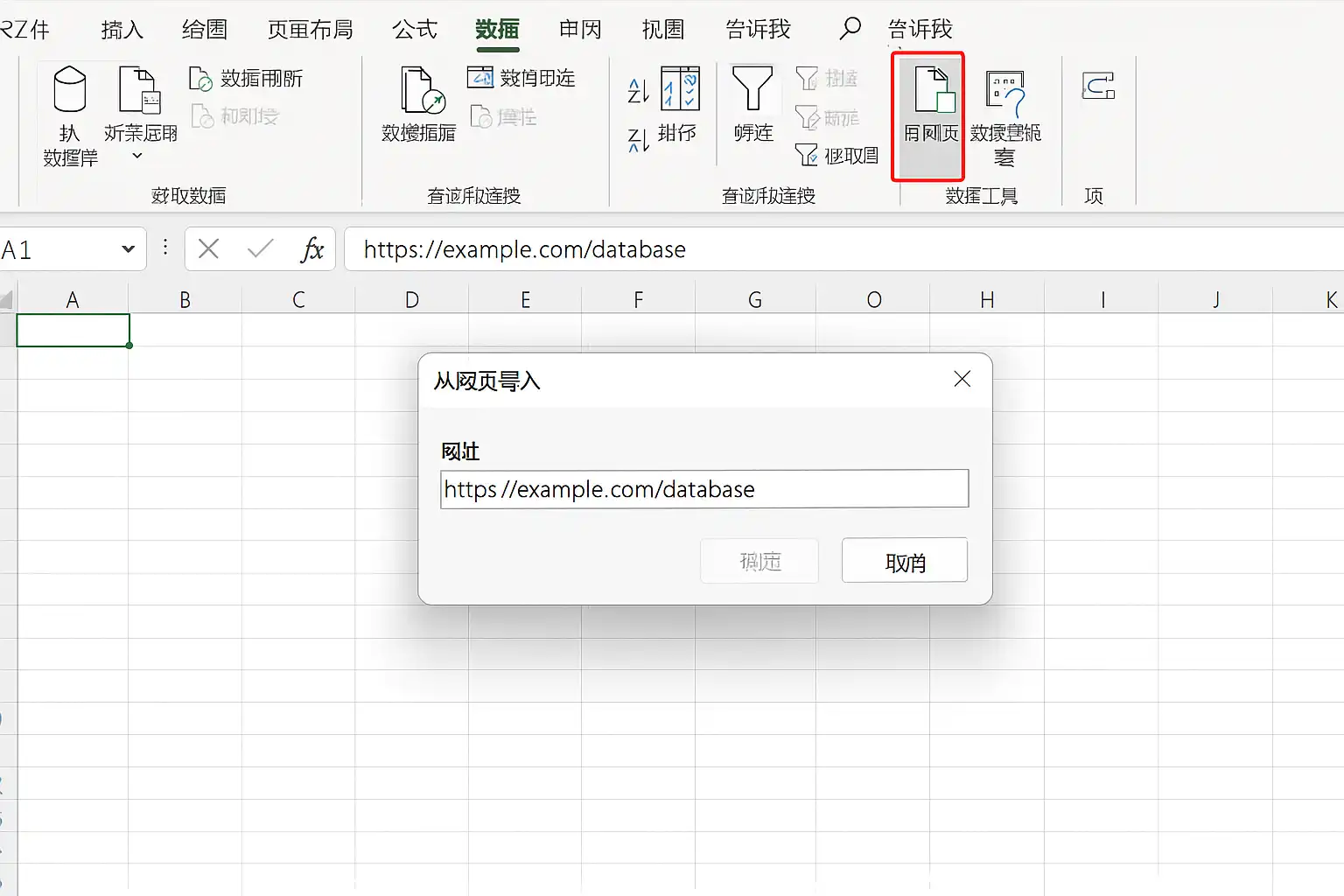This screenshot has height=896, width=1344.
Task: Open the magnifier search Tell Me box
Action: [x=850, y=29]
